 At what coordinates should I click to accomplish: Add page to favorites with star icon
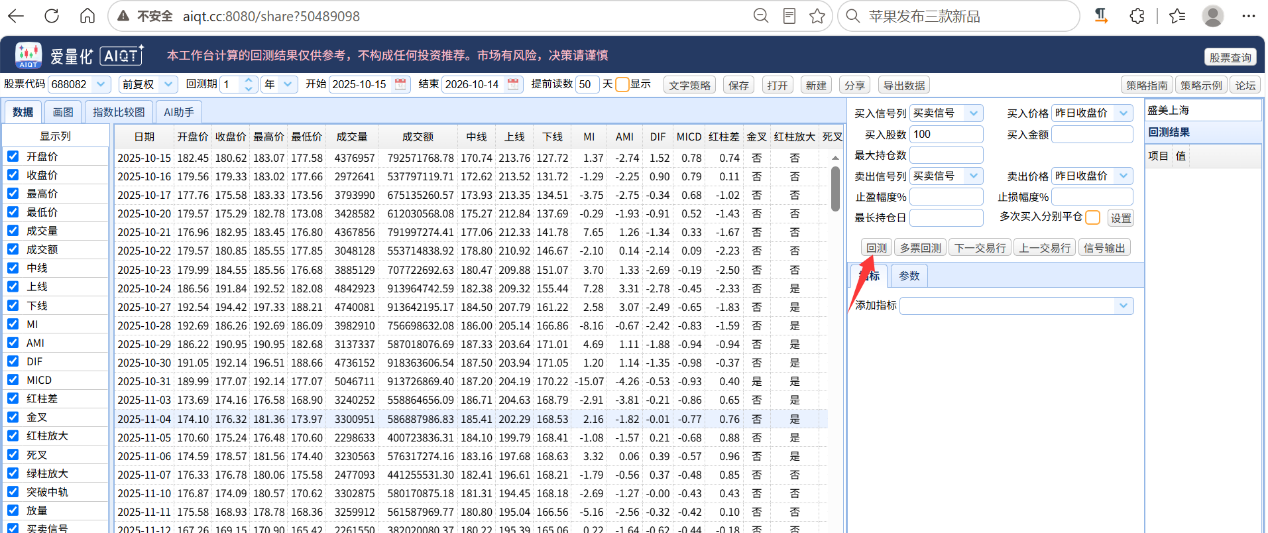tap(817, 16)
